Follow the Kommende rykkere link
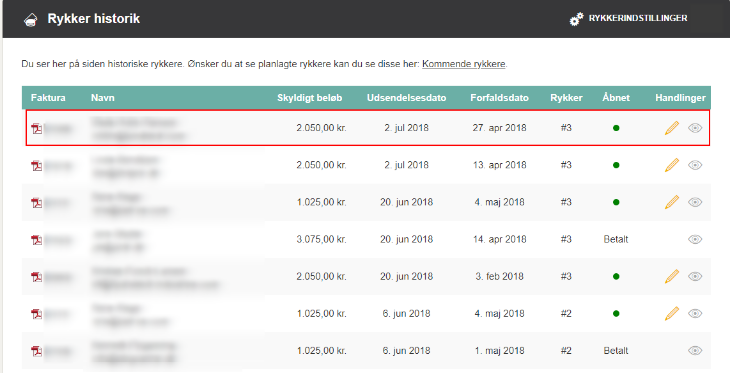 (464, 64)
